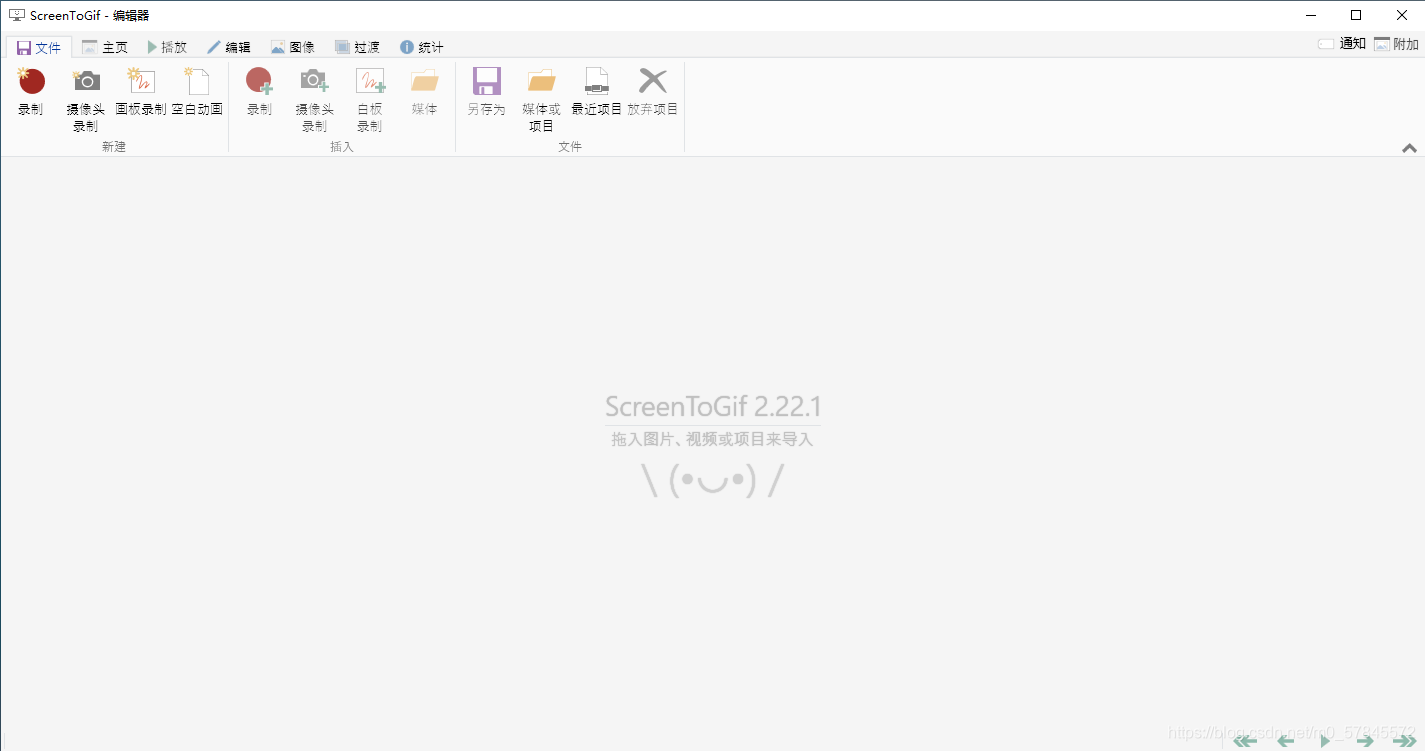Open the 统计 ribbon tab
1425x751 pixels.
(x=421, y=47)
